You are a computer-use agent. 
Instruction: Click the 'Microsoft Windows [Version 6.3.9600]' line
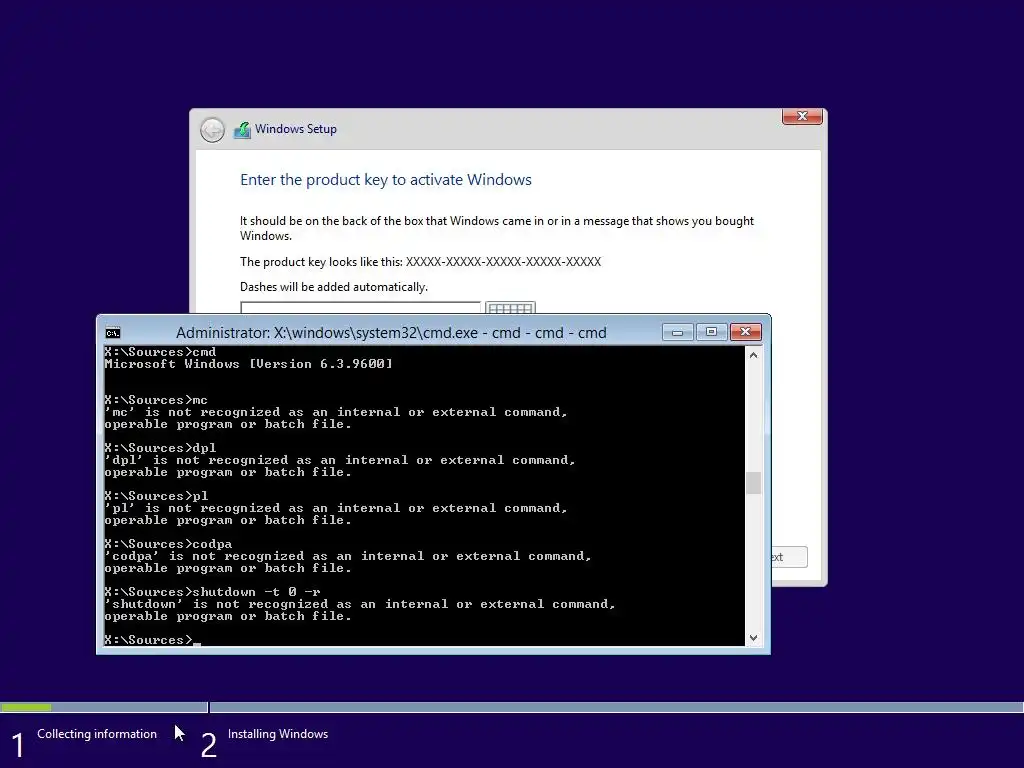pos(248,364)
